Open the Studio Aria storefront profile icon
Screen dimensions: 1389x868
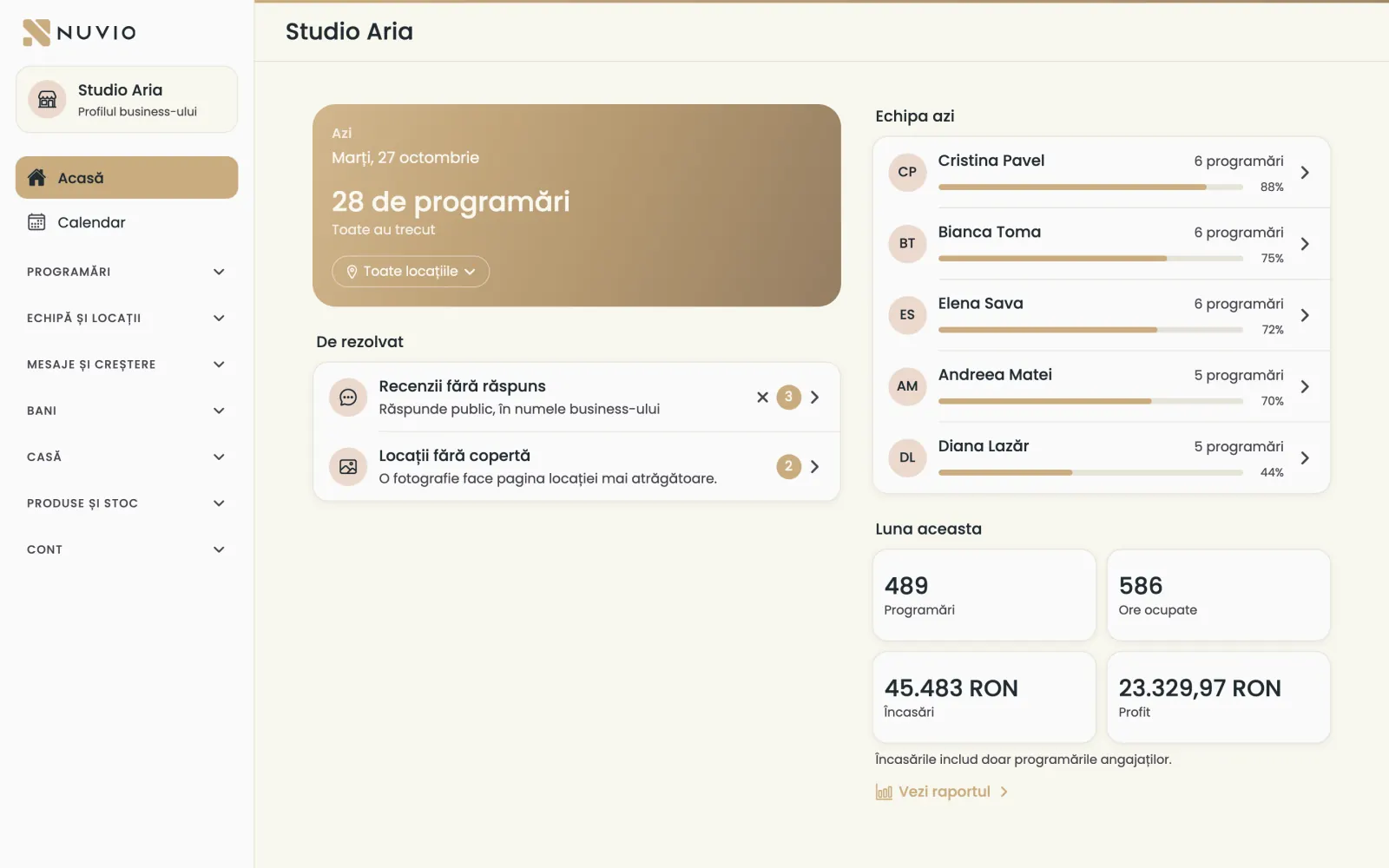click(x=47, y=100)
